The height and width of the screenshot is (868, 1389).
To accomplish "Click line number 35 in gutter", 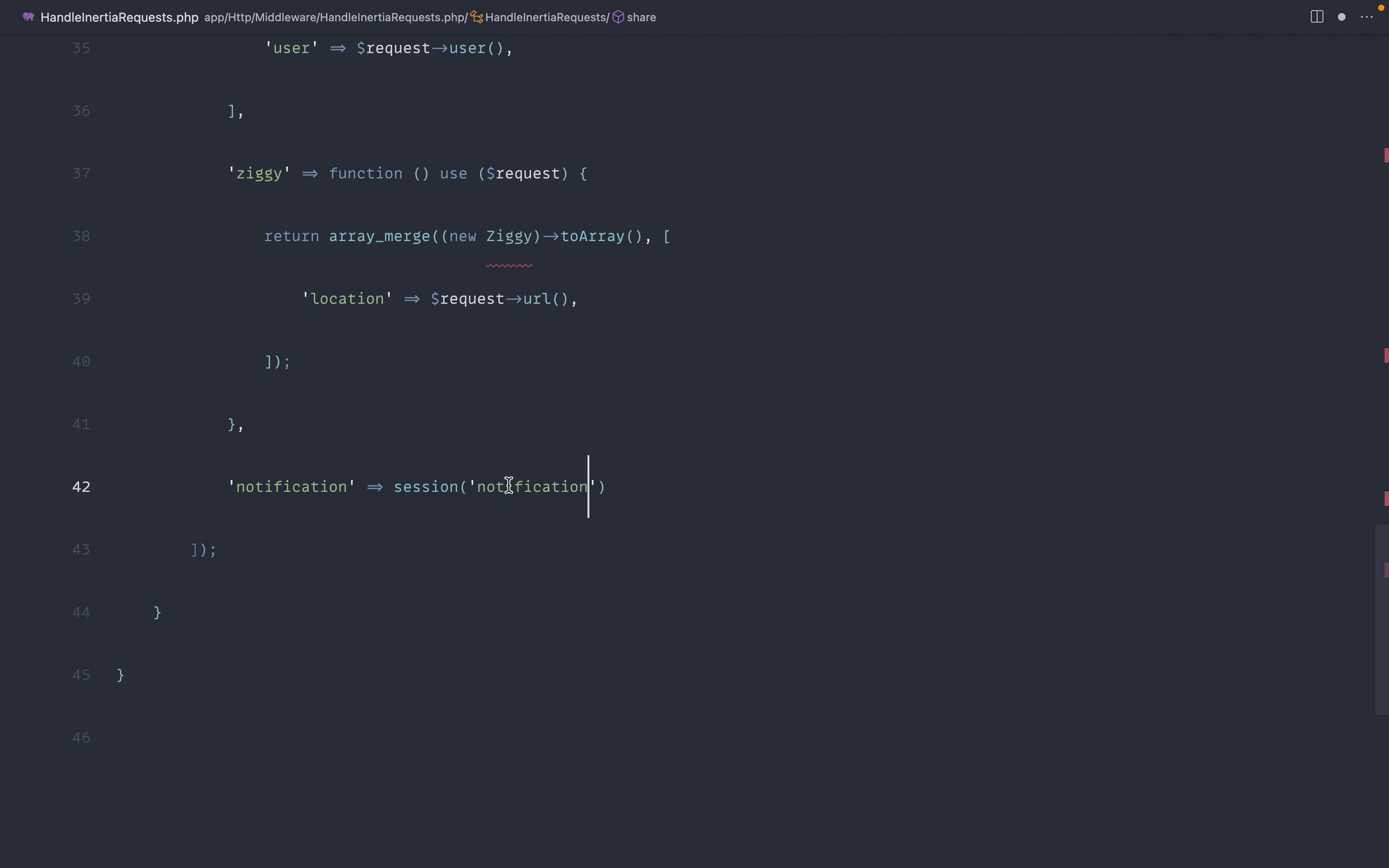I will click(81, 48).
